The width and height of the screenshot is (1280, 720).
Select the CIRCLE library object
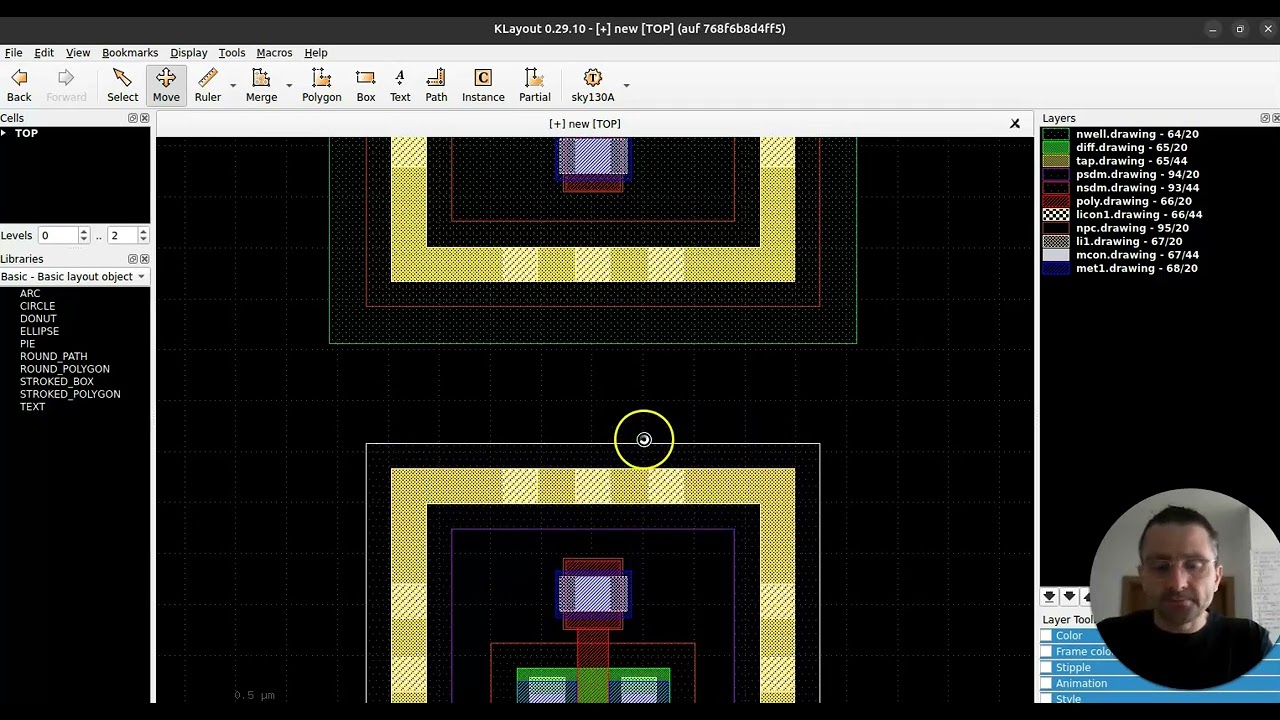(x=37, y=306)
